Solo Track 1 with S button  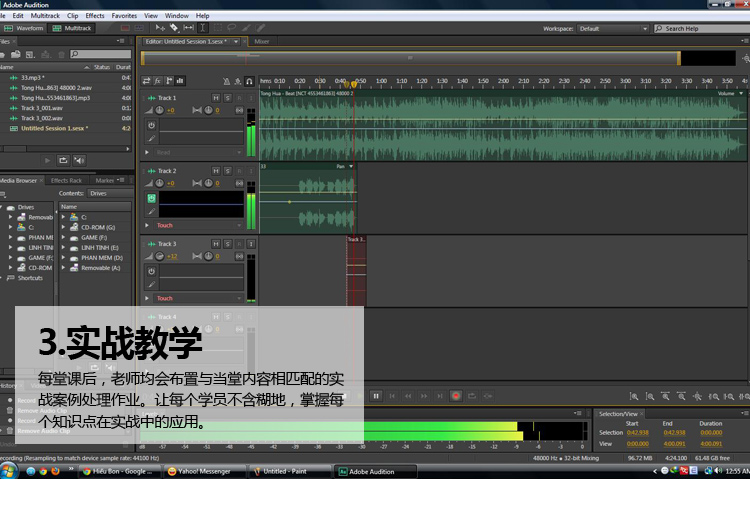pyautogui.click(x=228, y=98)
